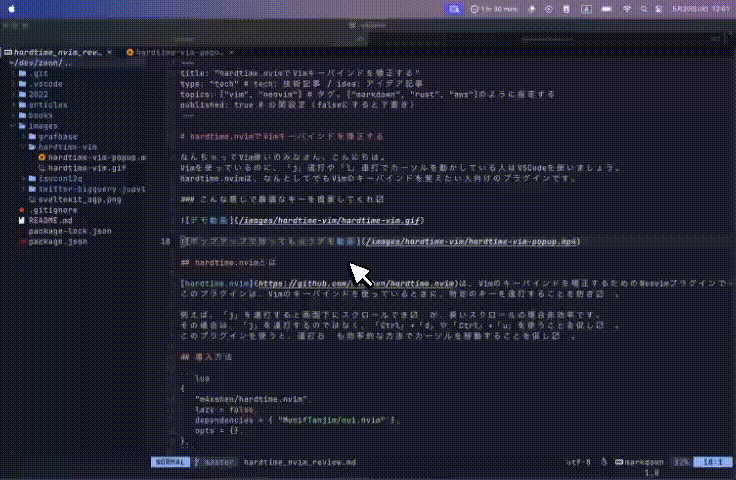The image size is (736, 480).
Task: Open the .gitignore file
Action: 53,210
